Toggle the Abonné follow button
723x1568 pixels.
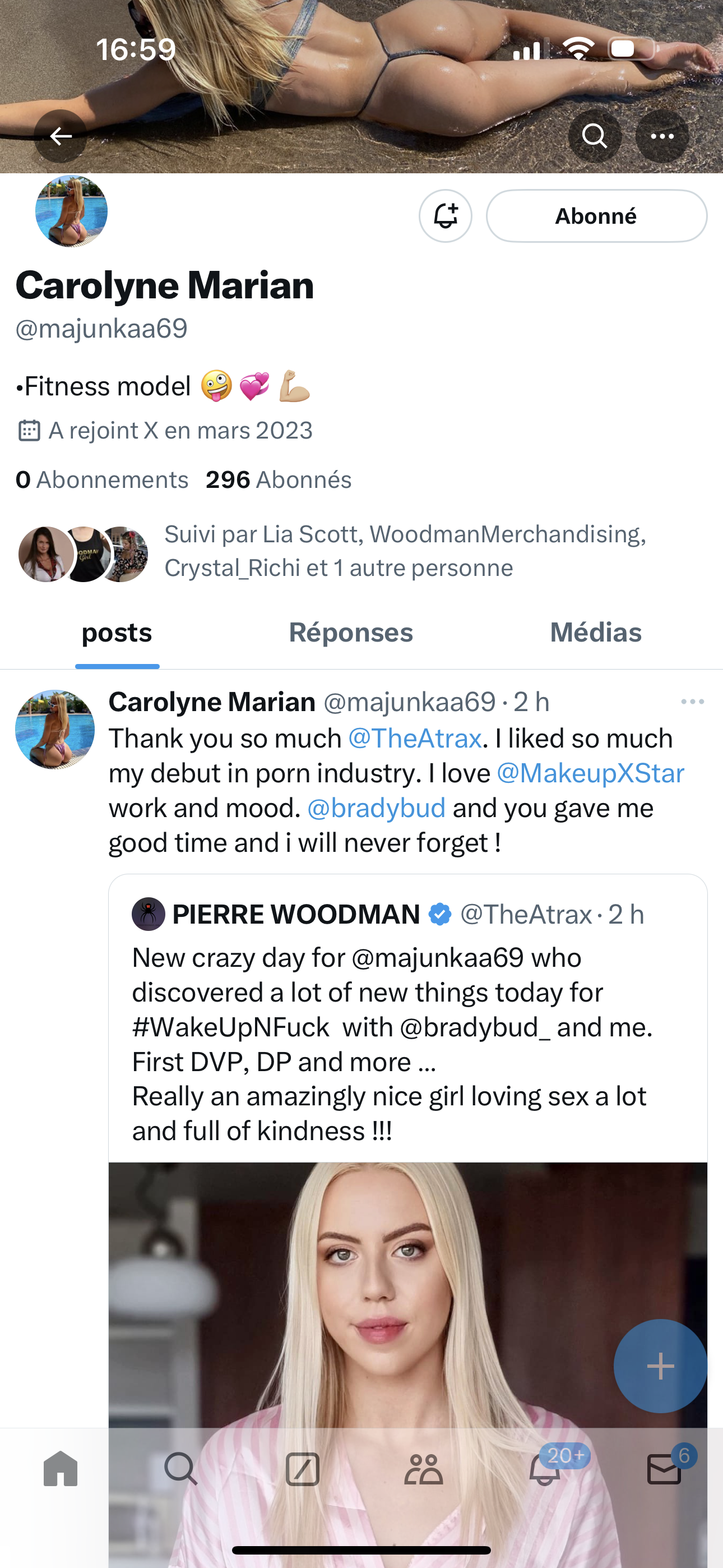[x=596, y=216]
